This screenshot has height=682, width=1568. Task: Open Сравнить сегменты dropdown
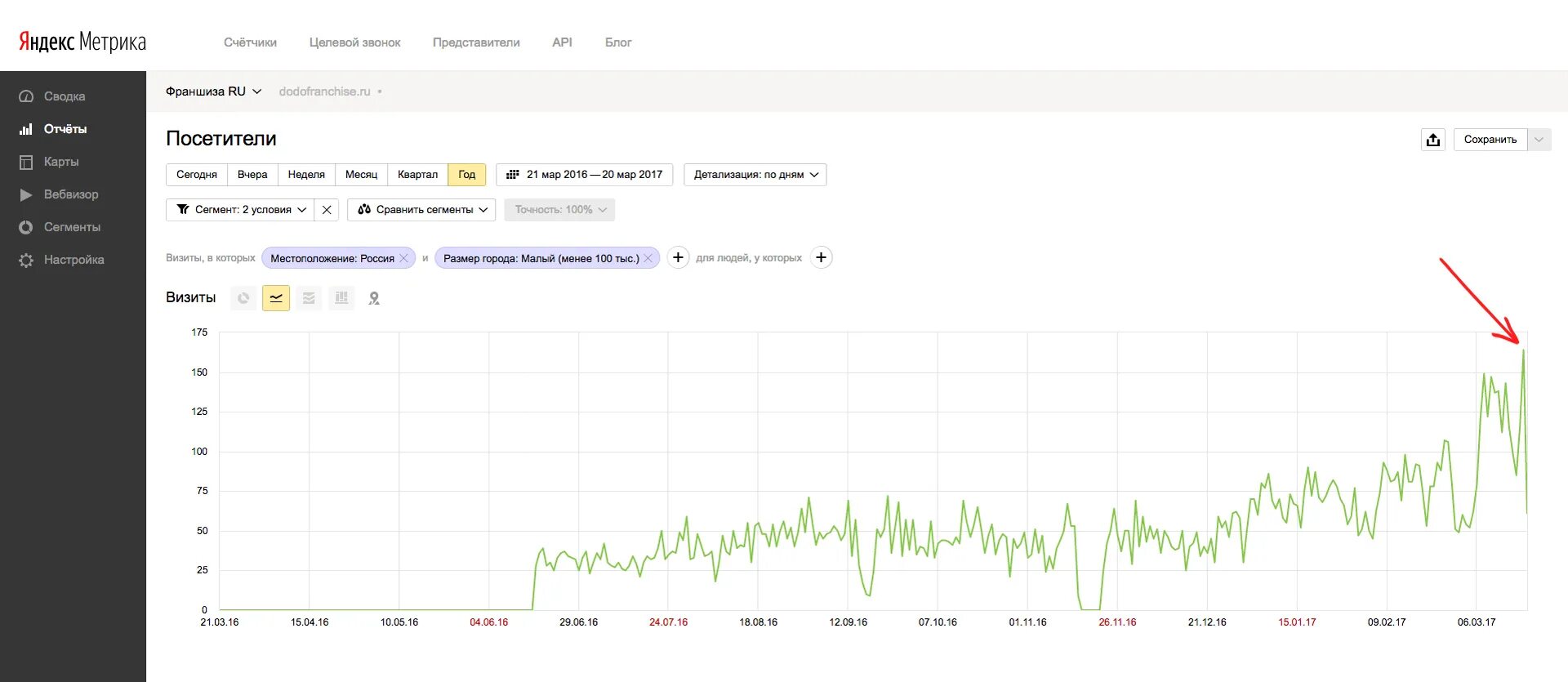coord(421,210)
